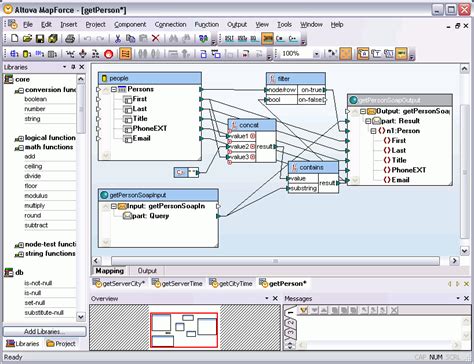Switch to the getServerTime mapping tab
This screenshot has height=364, width=474.
click(177, 284)
